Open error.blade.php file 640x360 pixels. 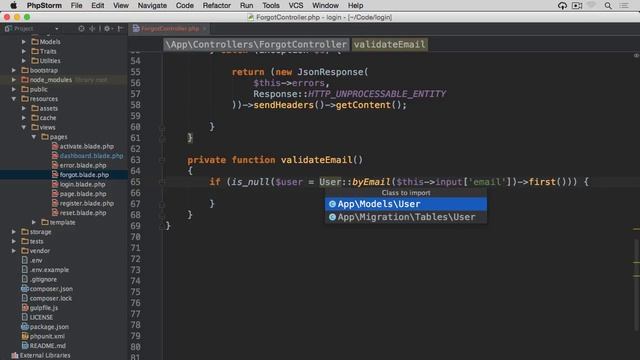click(83, 165)
